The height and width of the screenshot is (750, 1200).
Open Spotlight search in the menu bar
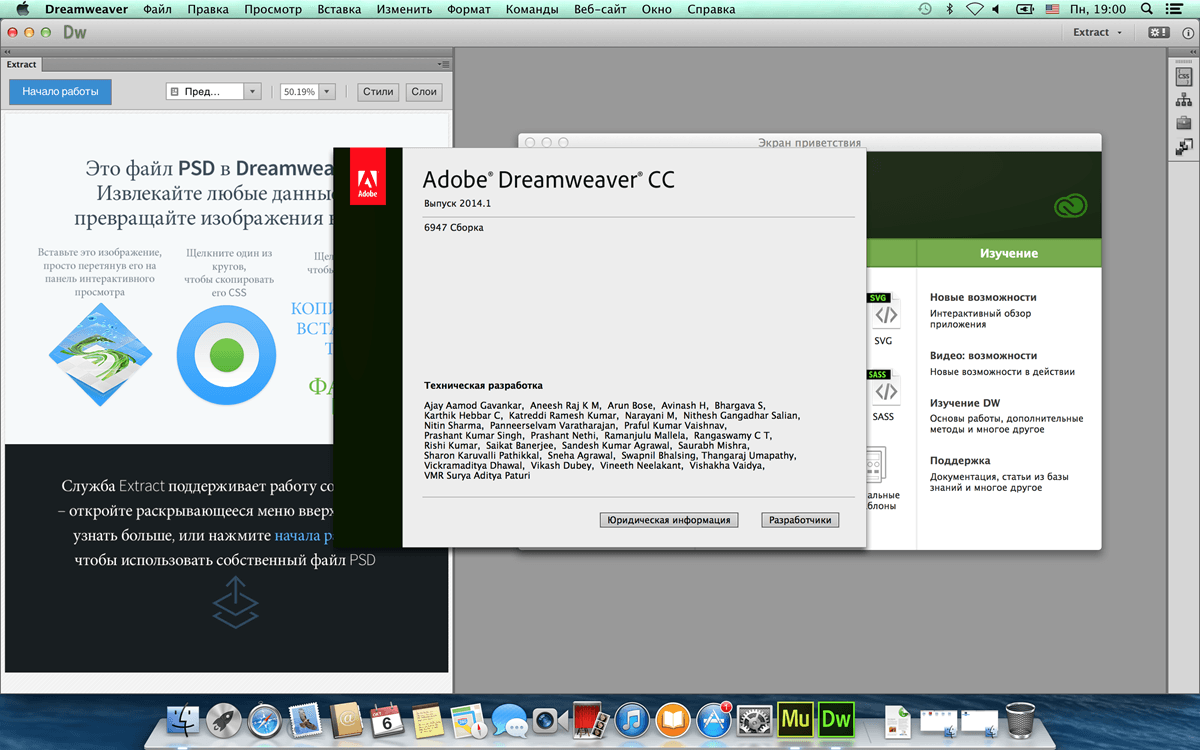(1148, 9)
